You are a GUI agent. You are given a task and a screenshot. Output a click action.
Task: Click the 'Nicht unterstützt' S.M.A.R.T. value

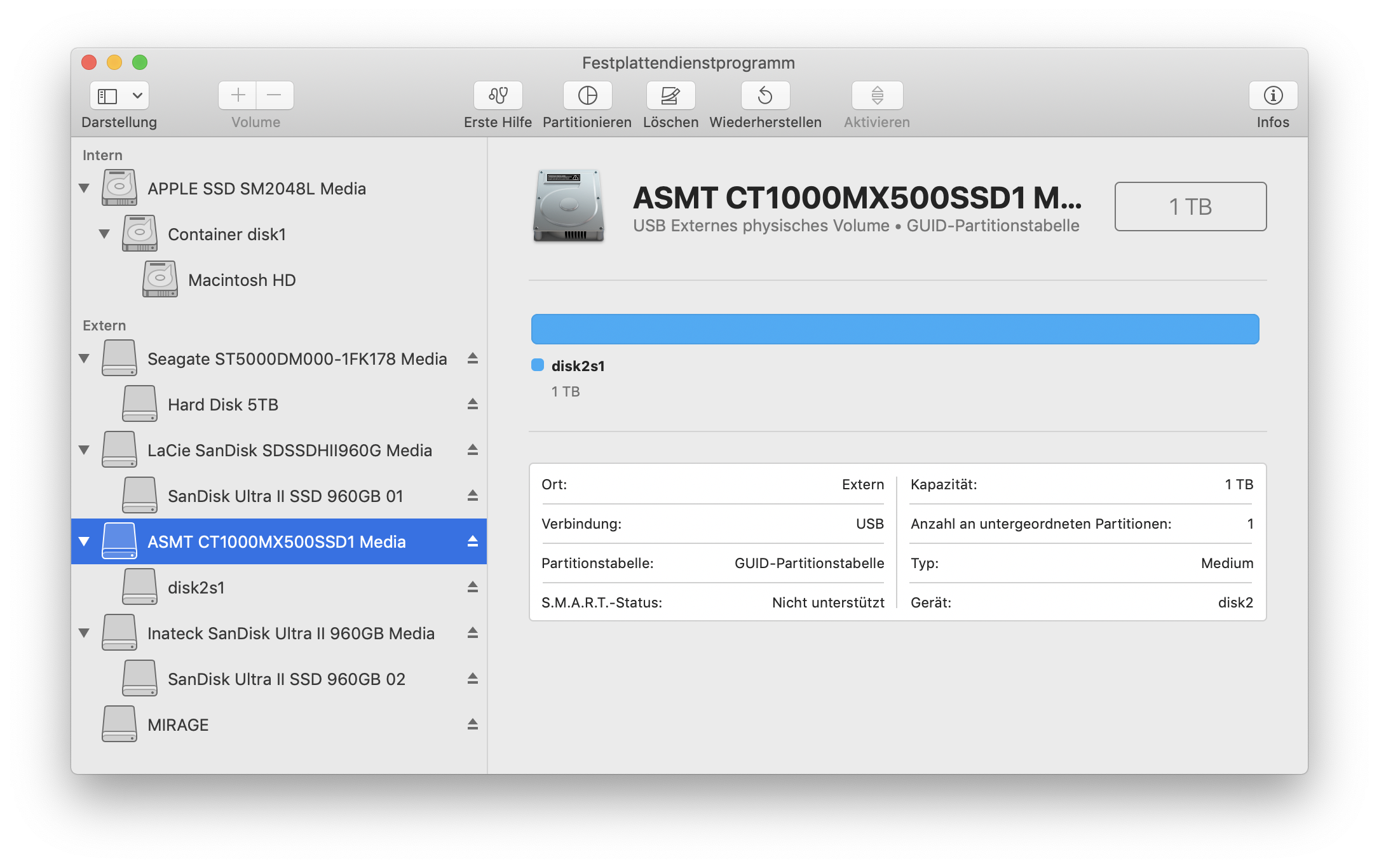[x=828, y=602]
